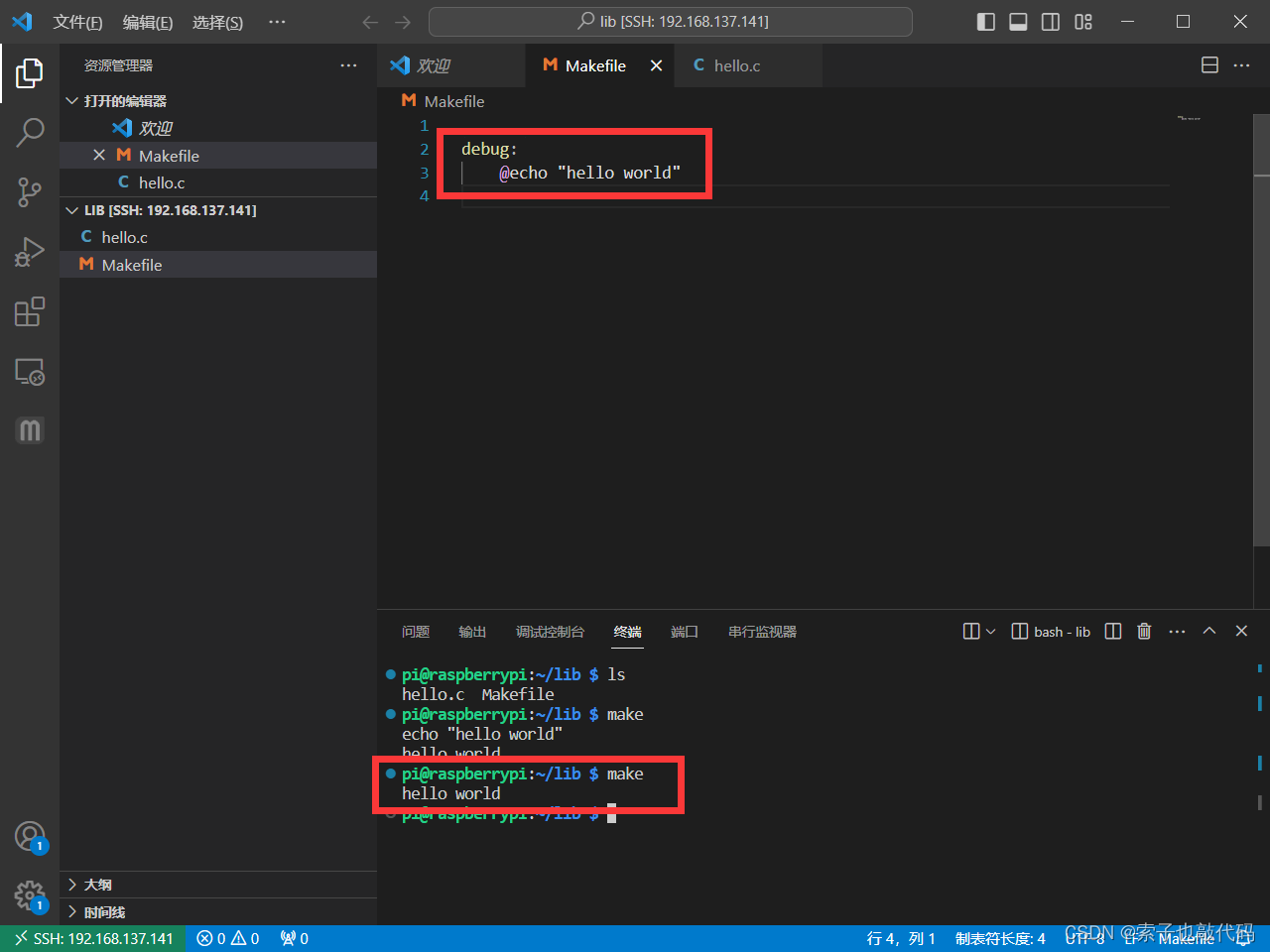This screenshot has height=952, width=1270.
Task: Open the Ports panel tab
Action: [685, 632]
